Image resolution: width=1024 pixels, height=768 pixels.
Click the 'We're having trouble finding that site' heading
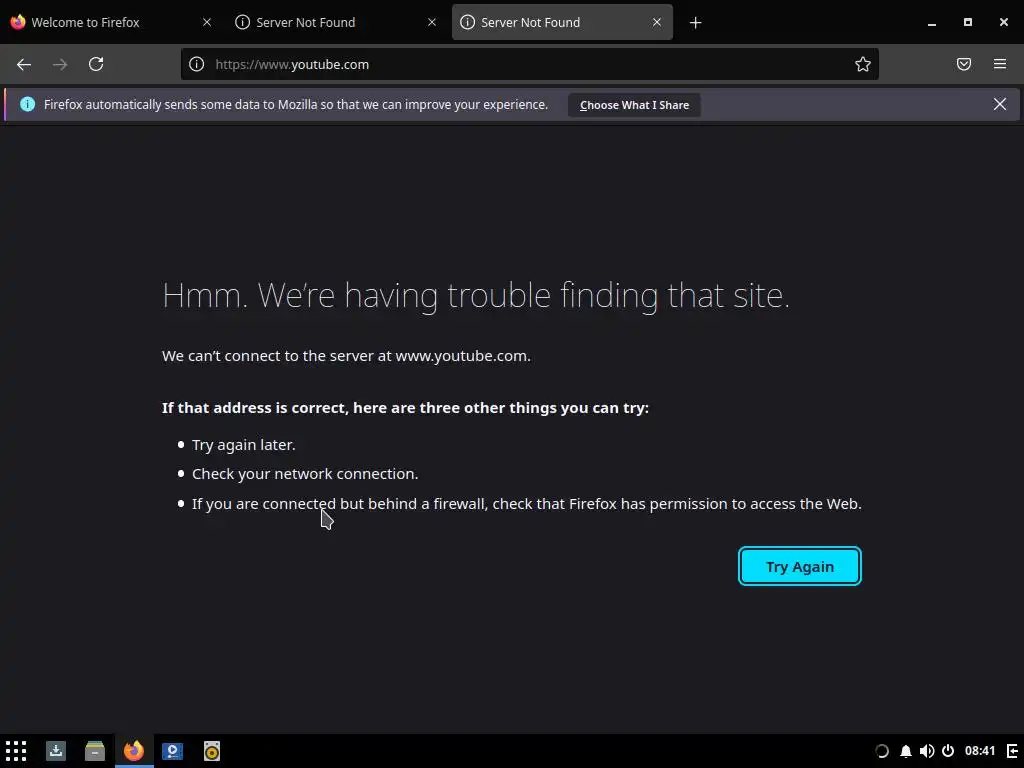point(476,295)
